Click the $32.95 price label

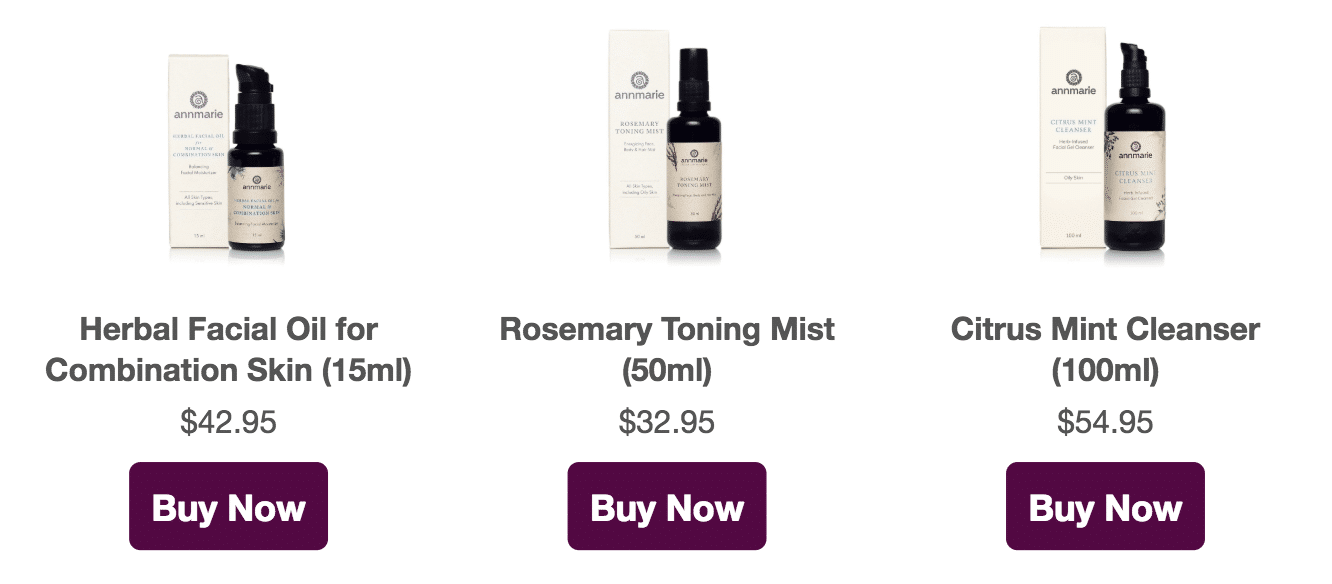tap(666, 422)
